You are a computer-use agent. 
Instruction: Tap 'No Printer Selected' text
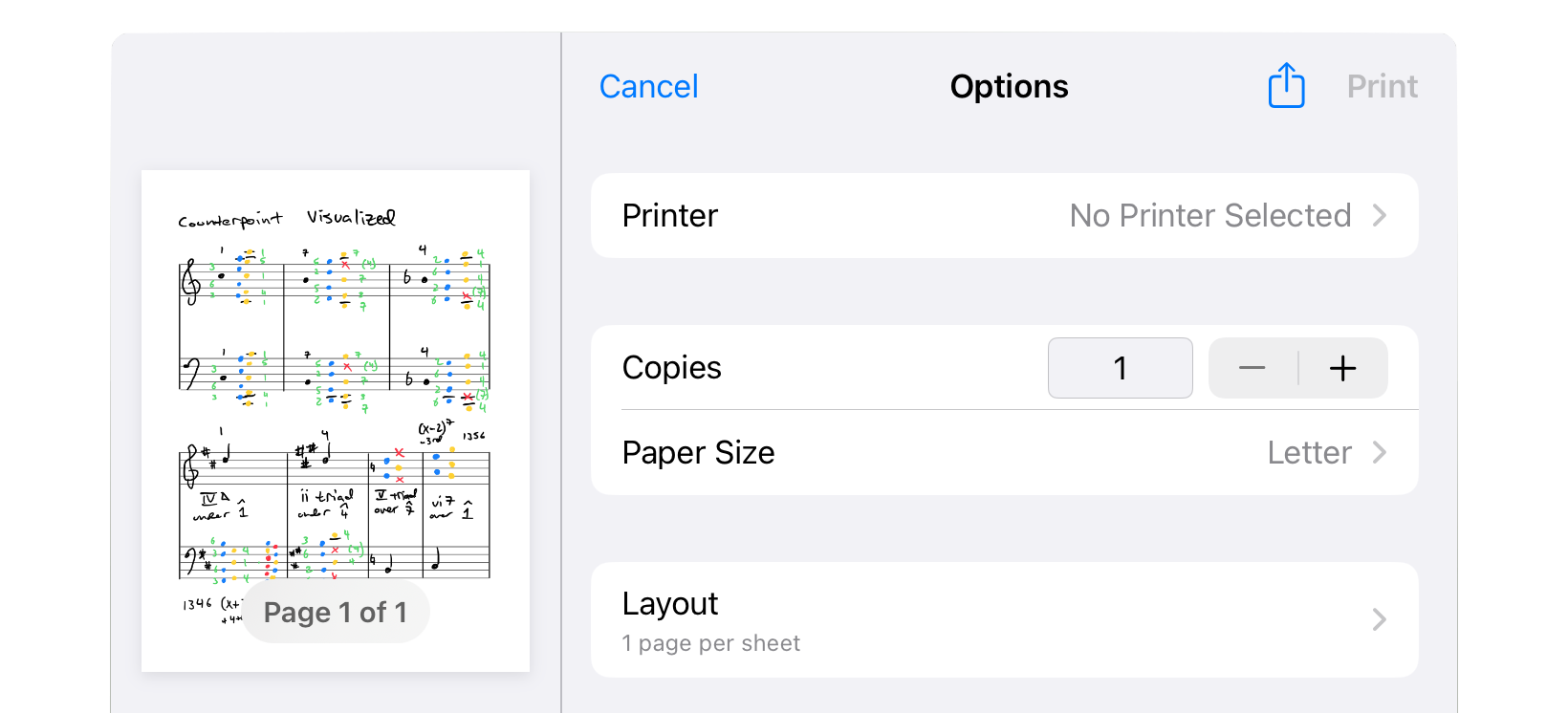1209,215
